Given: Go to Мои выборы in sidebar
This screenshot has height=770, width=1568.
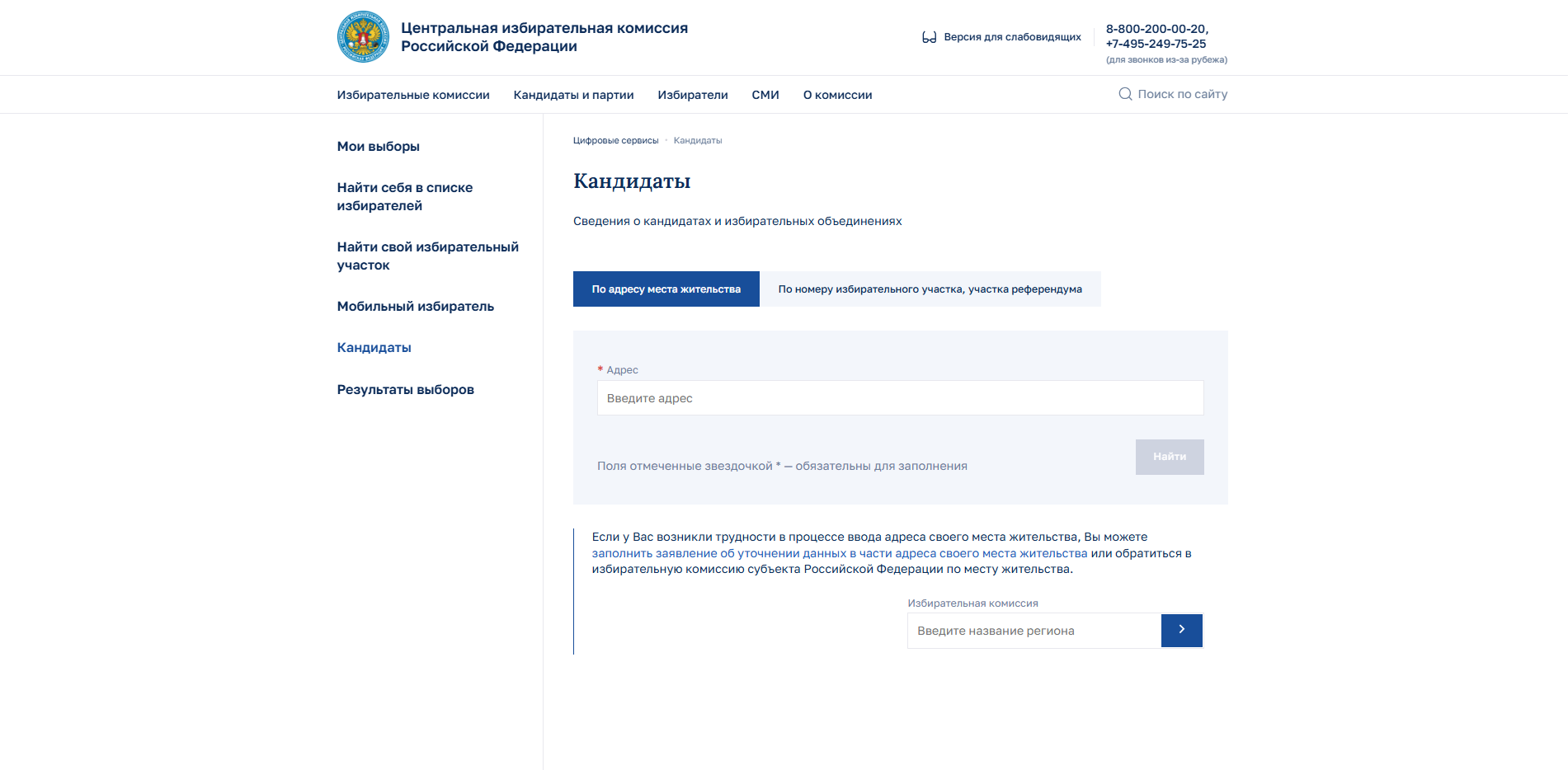Looking at the screenshot, I should click(378, 146).
